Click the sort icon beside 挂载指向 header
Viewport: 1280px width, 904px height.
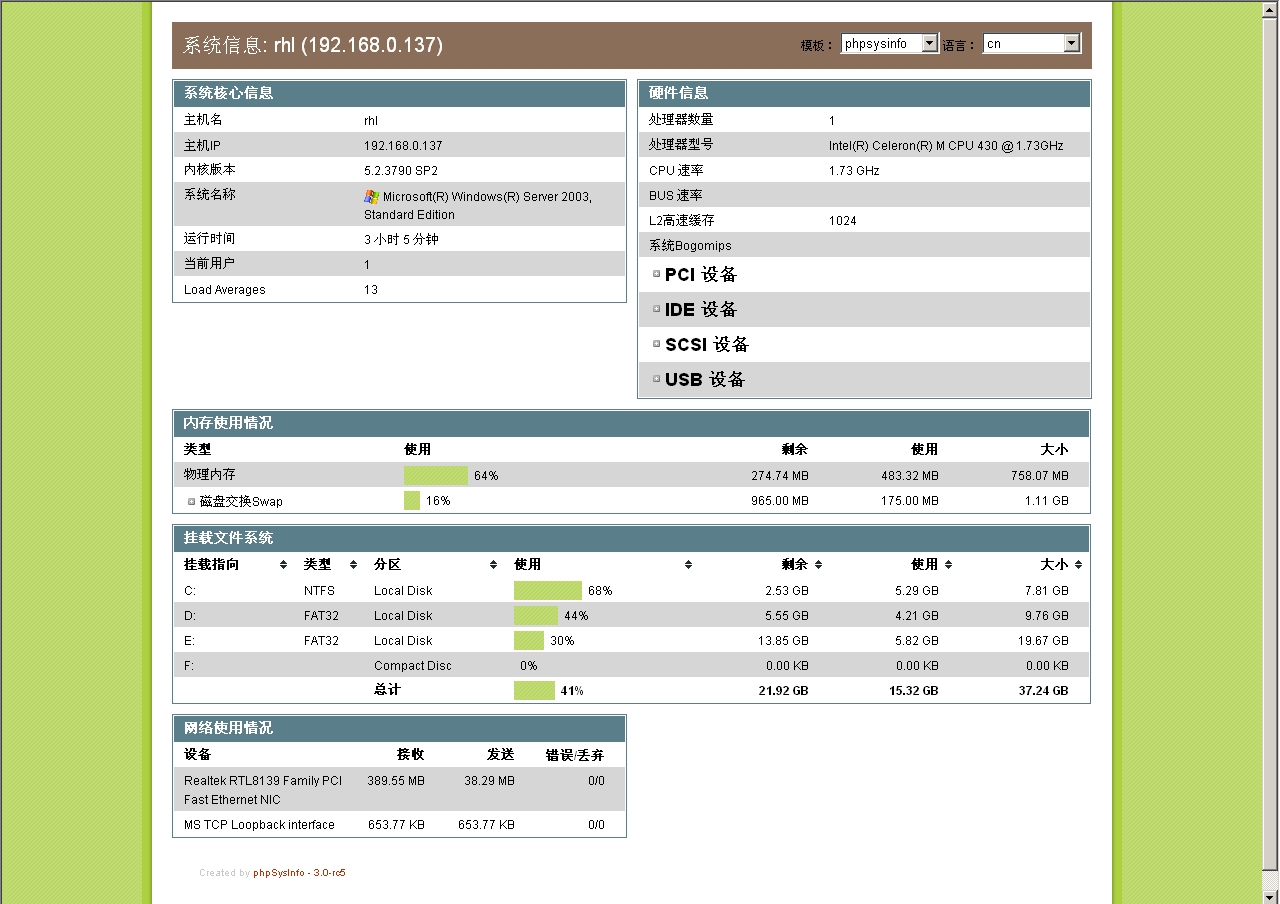282,564
